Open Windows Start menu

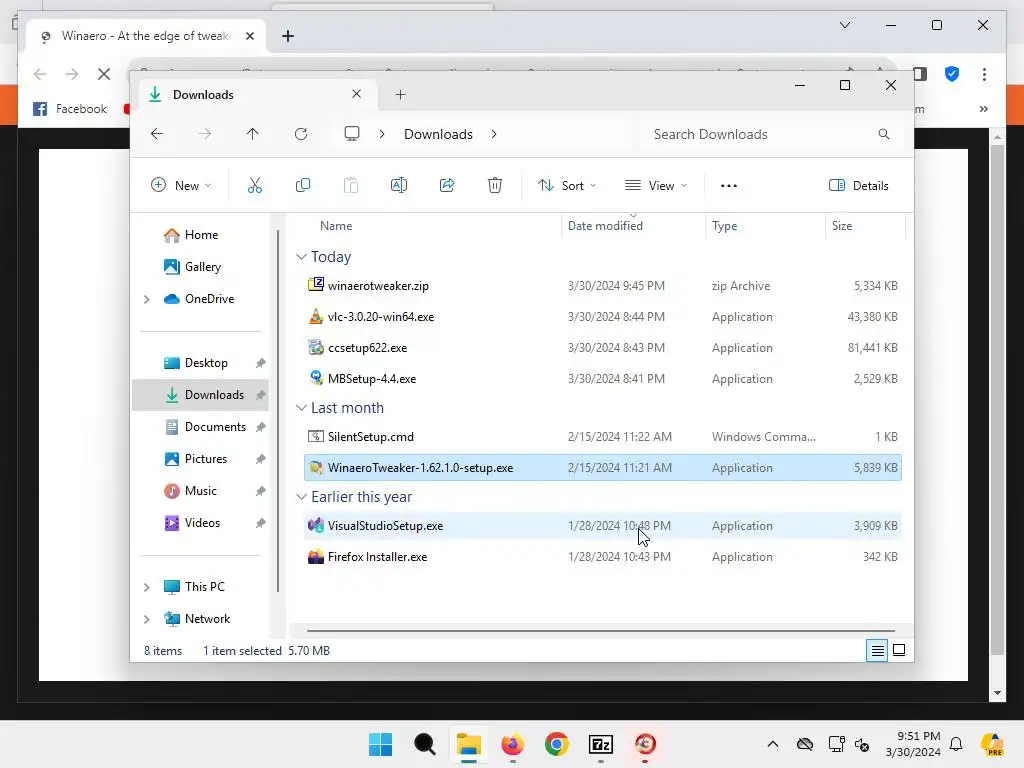click(381, 744)
